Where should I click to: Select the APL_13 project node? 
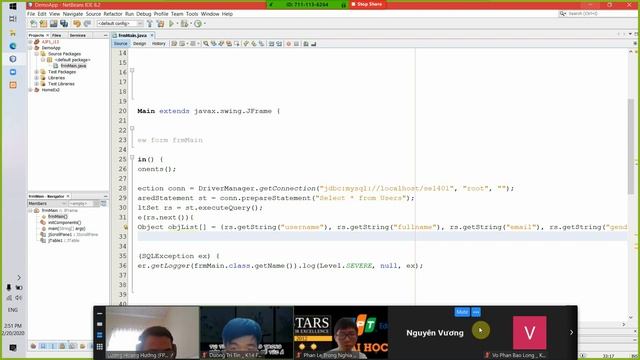(x=50, y=42)
